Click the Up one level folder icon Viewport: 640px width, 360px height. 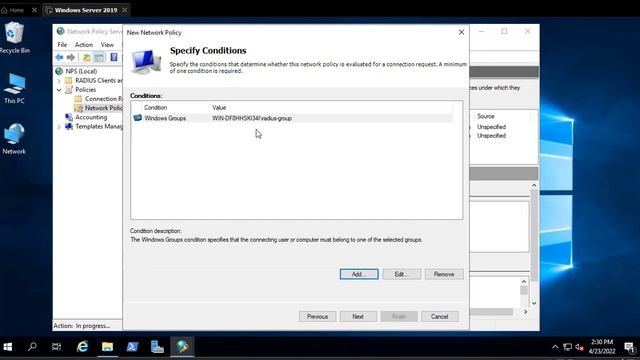tap(87, 58)
